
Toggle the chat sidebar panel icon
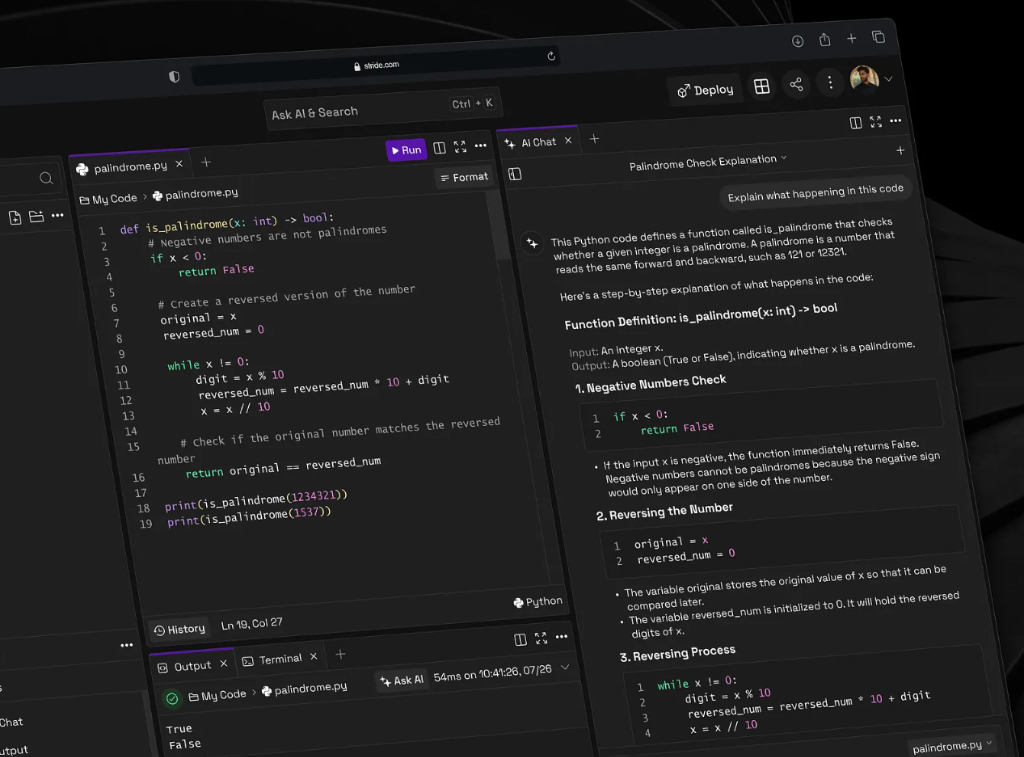(x=515, y=174)
